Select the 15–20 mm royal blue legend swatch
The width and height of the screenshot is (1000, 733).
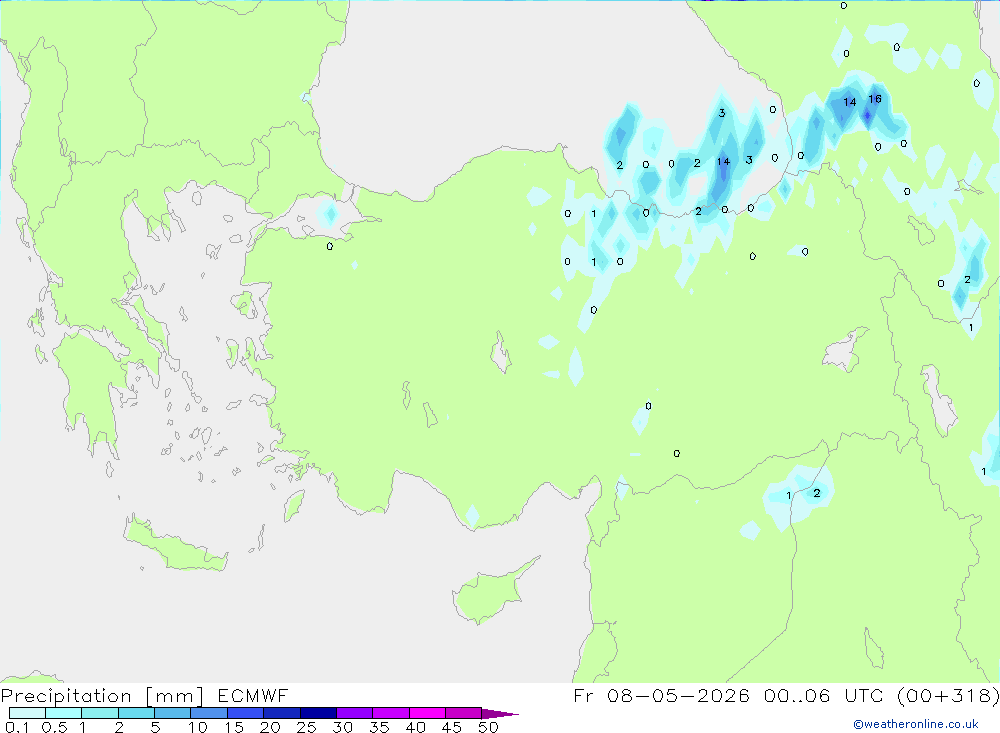245,713
